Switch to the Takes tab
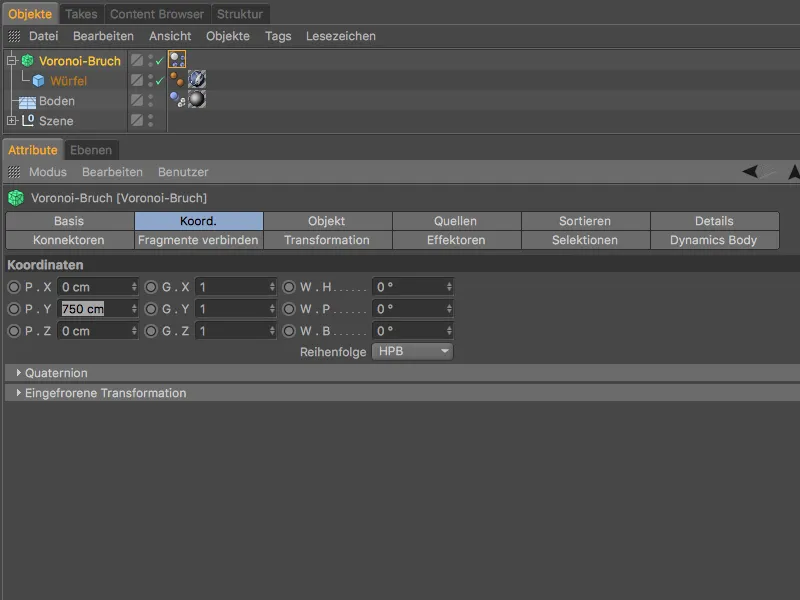 click(x=81, y=14)
